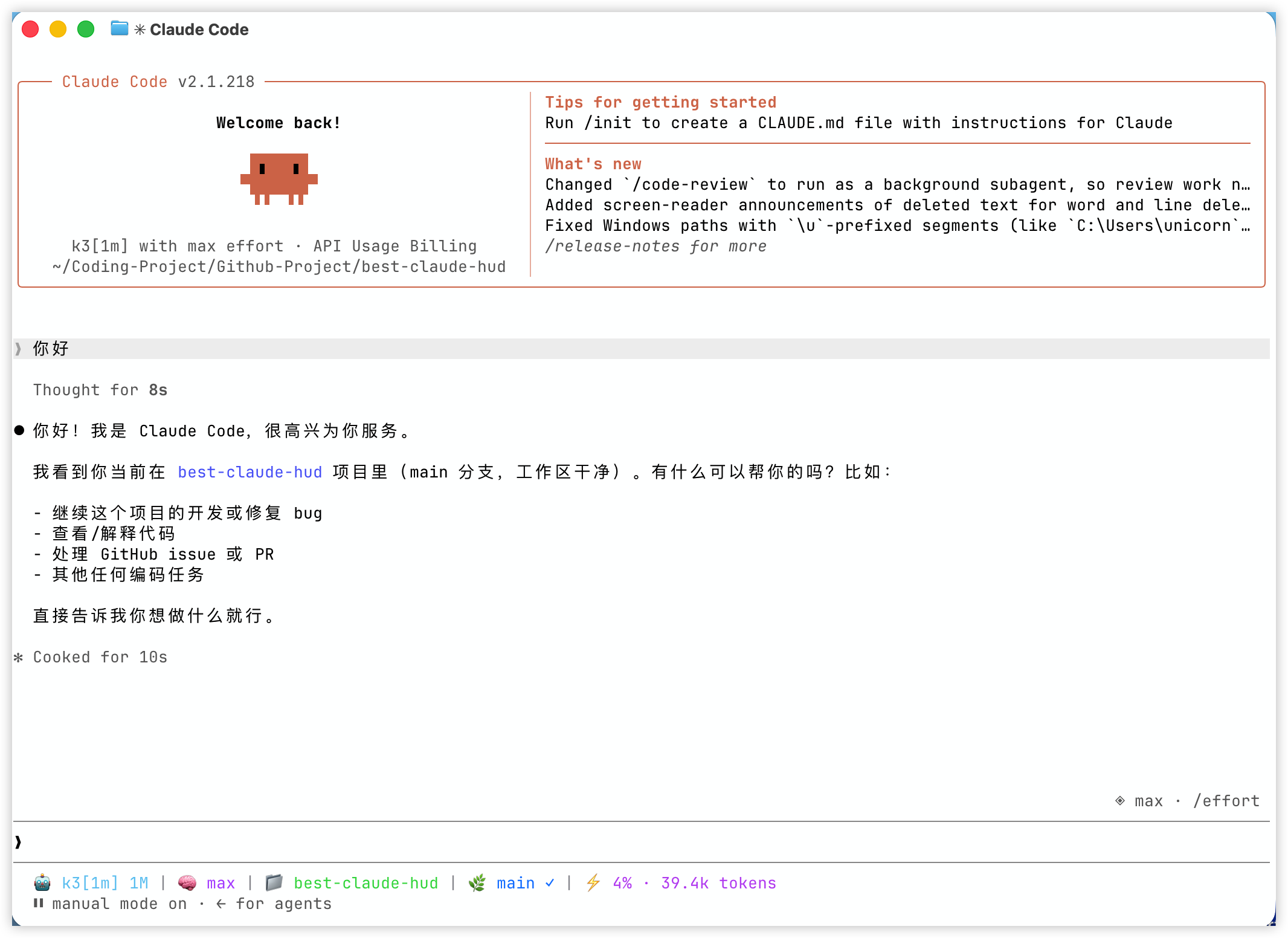Viewport: 1288px width, 938px height.
Task: Click the diamond effort icon above the prompt
Action: [x=1120, y=801]
